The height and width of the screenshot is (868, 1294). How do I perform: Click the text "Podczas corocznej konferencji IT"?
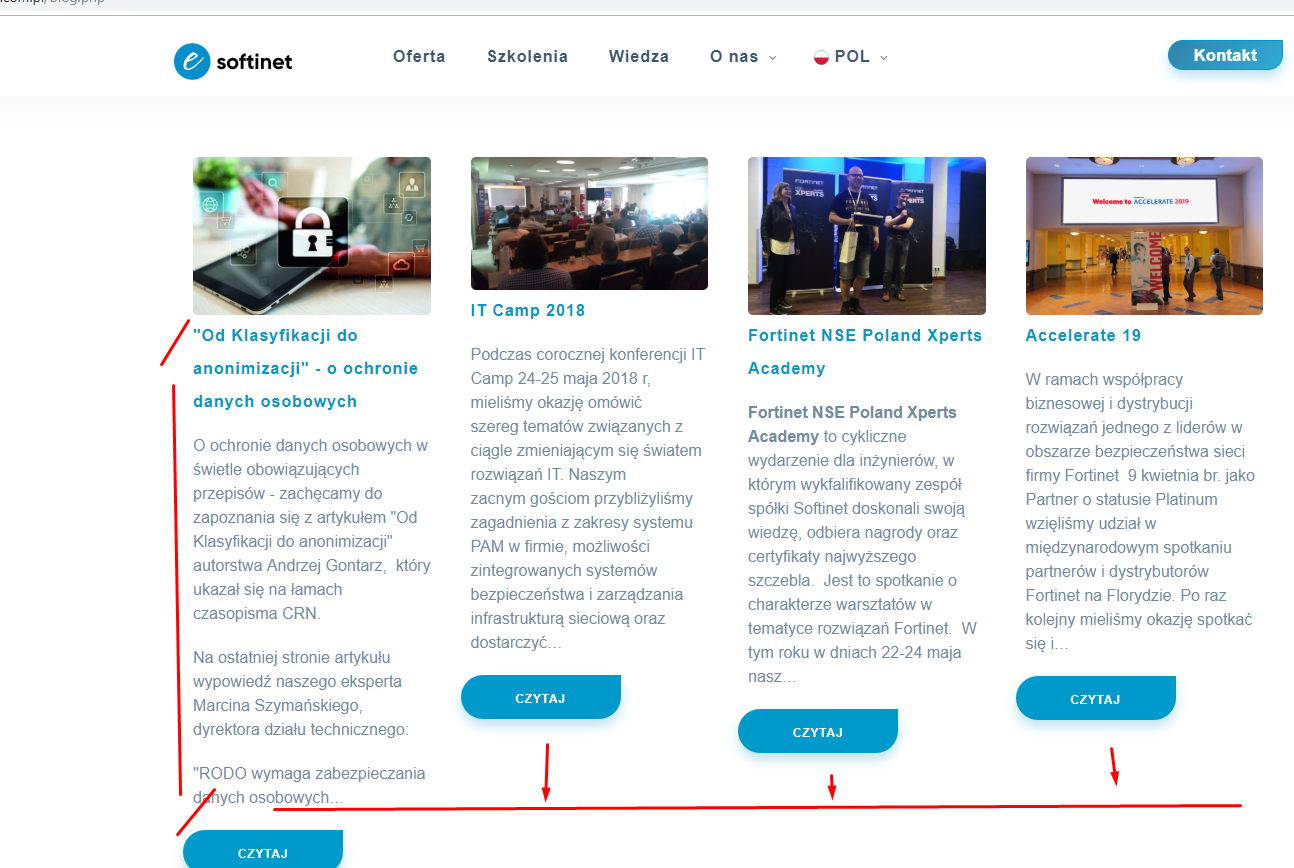(588, 354)
